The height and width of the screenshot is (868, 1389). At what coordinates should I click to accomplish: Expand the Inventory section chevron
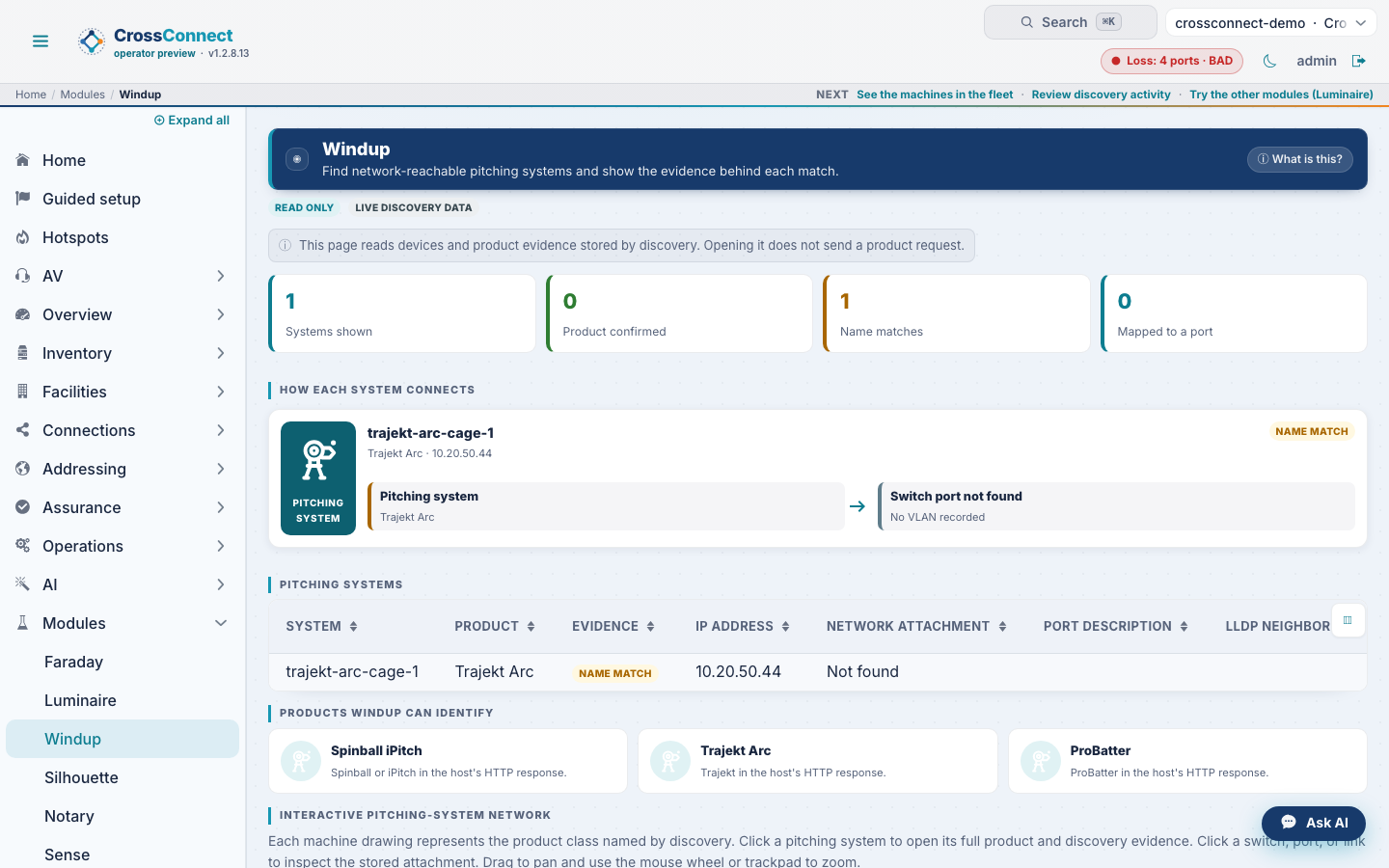point(221,353)
